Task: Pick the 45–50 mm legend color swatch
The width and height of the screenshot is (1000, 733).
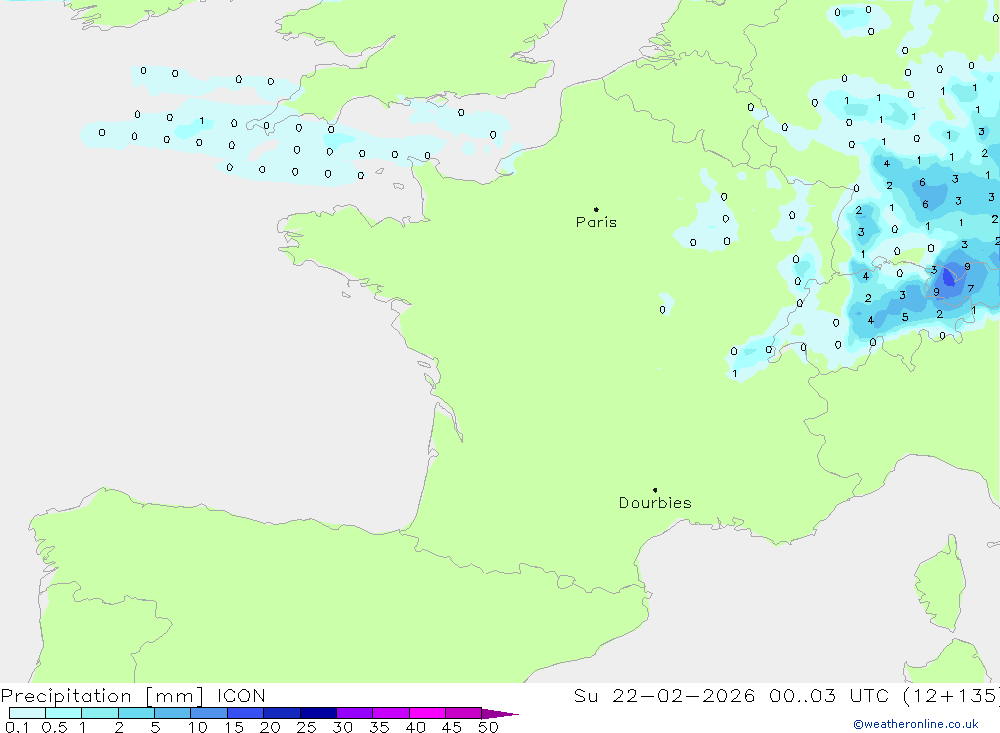Action: [464, 713]
